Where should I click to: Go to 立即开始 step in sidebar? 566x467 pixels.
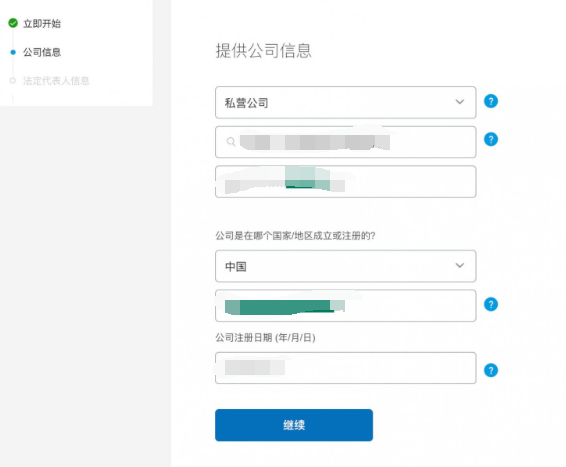(x=42, y=23)
